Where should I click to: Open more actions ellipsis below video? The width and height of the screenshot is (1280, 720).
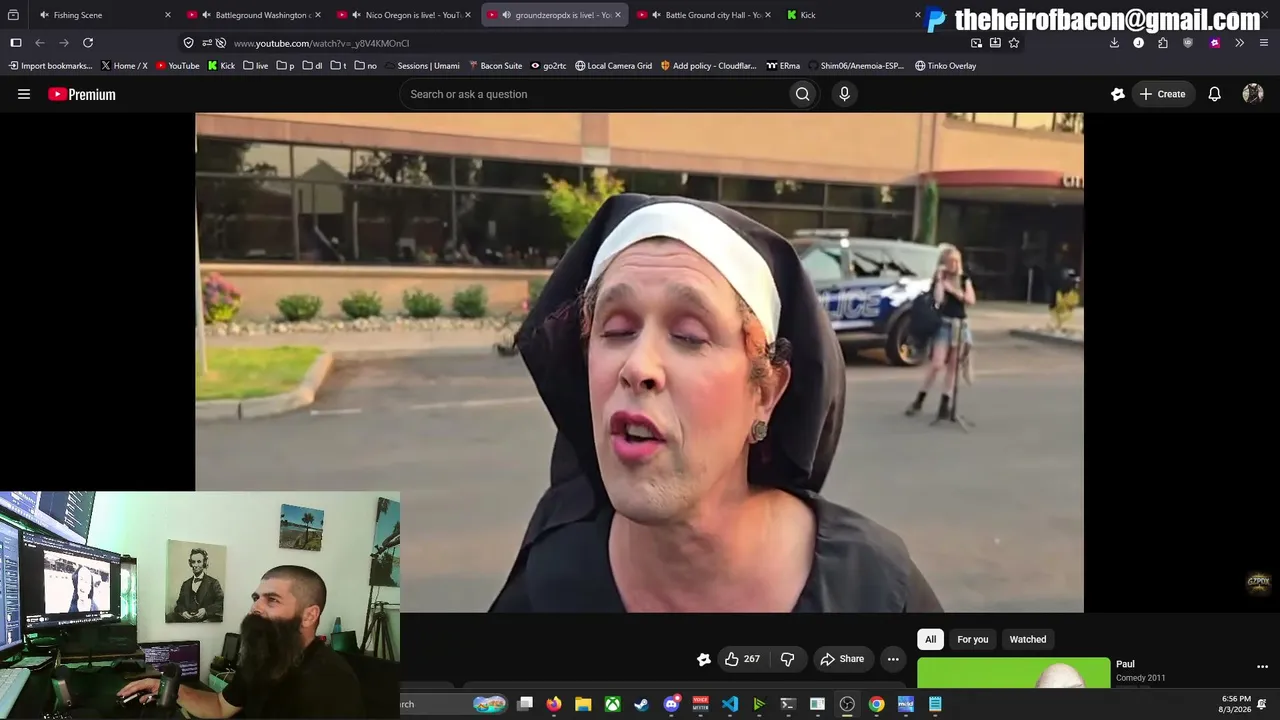[x=893, y=659]
